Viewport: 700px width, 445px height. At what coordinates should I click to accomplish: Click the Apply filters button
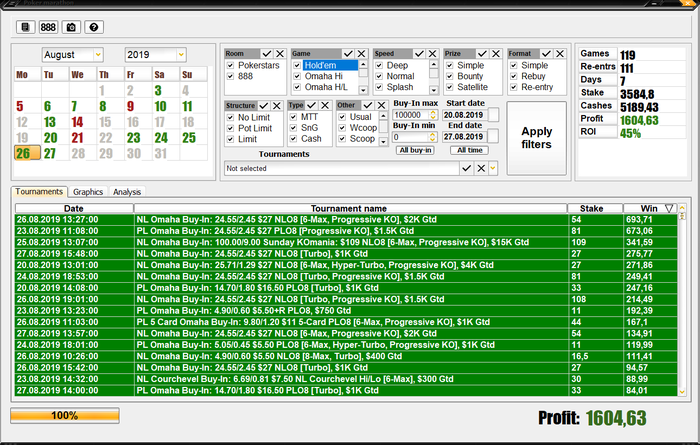pyautogui.click(x=537, y=138)
